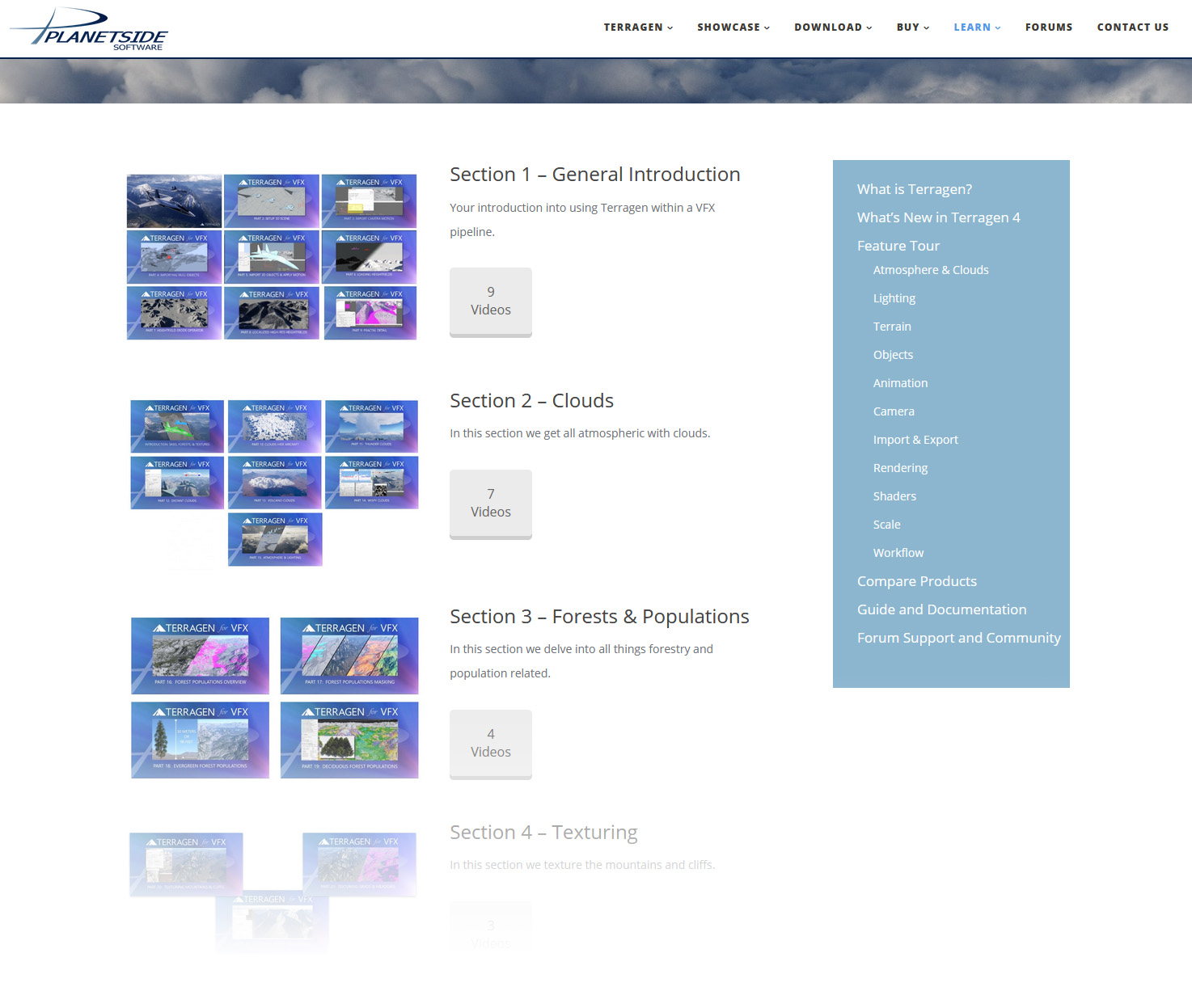Select Part 19 Deciduous Forest Populations thumbnail

(x=349, y=740)
